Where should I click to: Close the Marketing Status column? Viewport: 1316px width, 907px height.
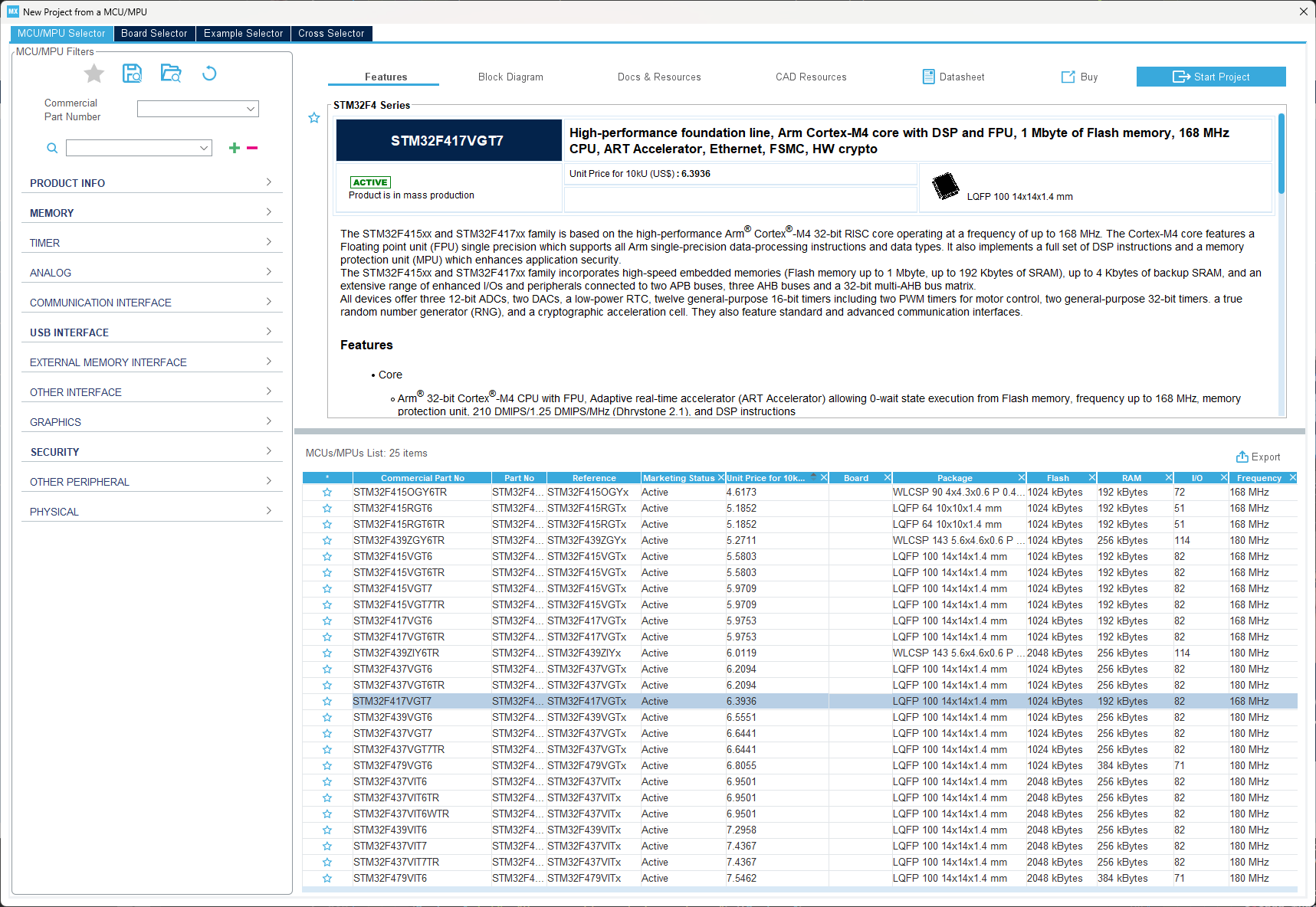click(720, 477)
